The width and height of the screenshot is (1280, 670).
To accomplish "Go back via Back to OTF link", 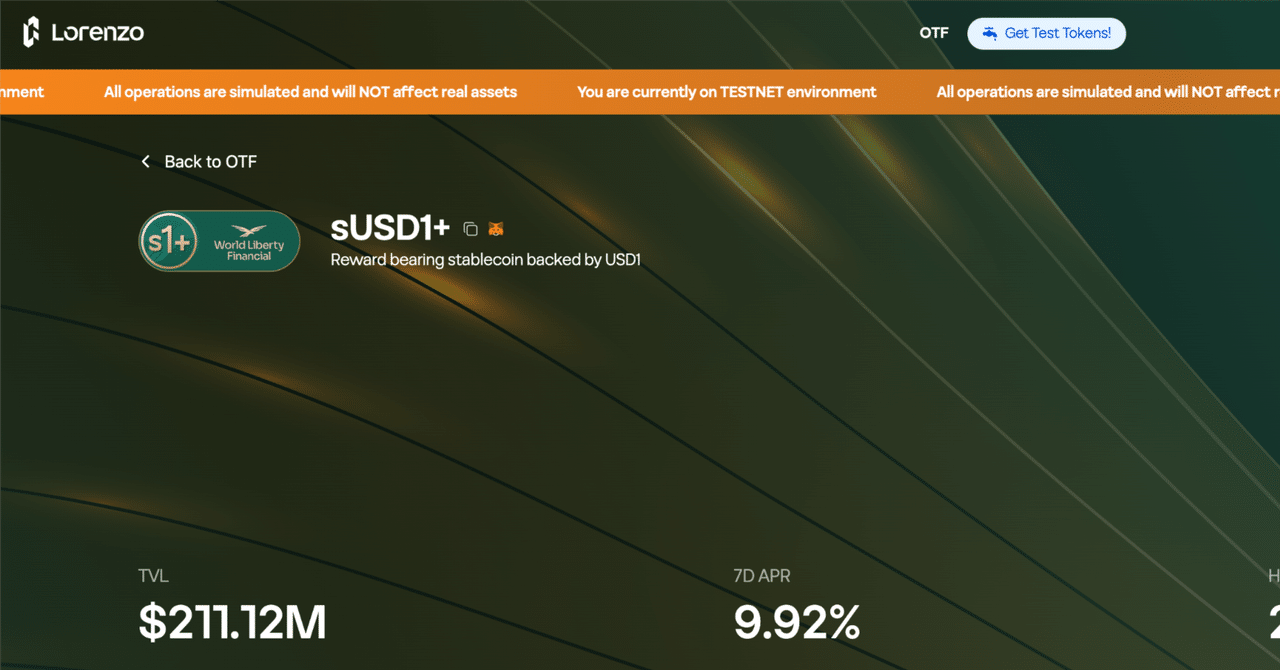I will pyautogui.click(x=199, y=161).
